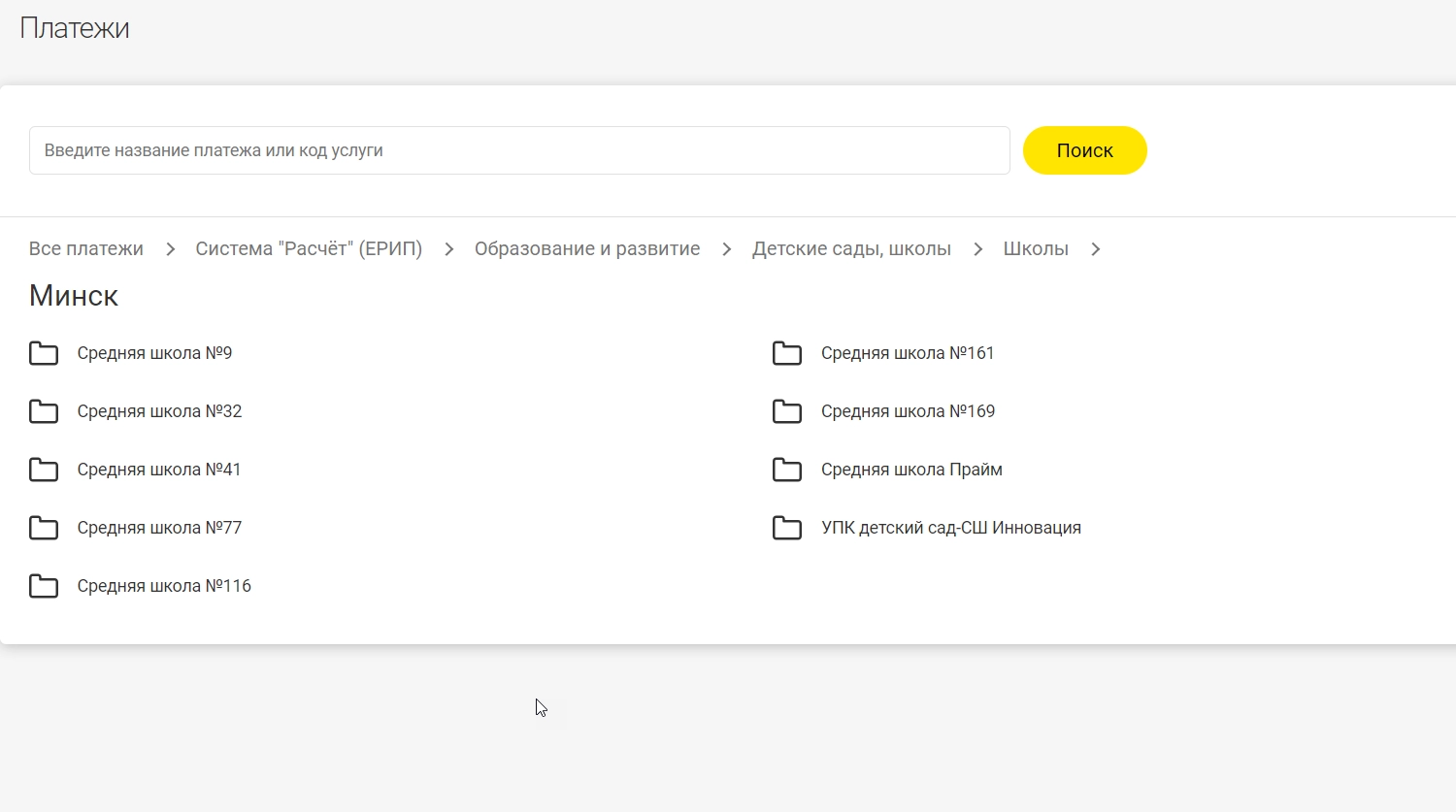This screenshot has height=812, width=1456.
Task: Open folder icon for Средняя школа №169
Action: (787, 411)
